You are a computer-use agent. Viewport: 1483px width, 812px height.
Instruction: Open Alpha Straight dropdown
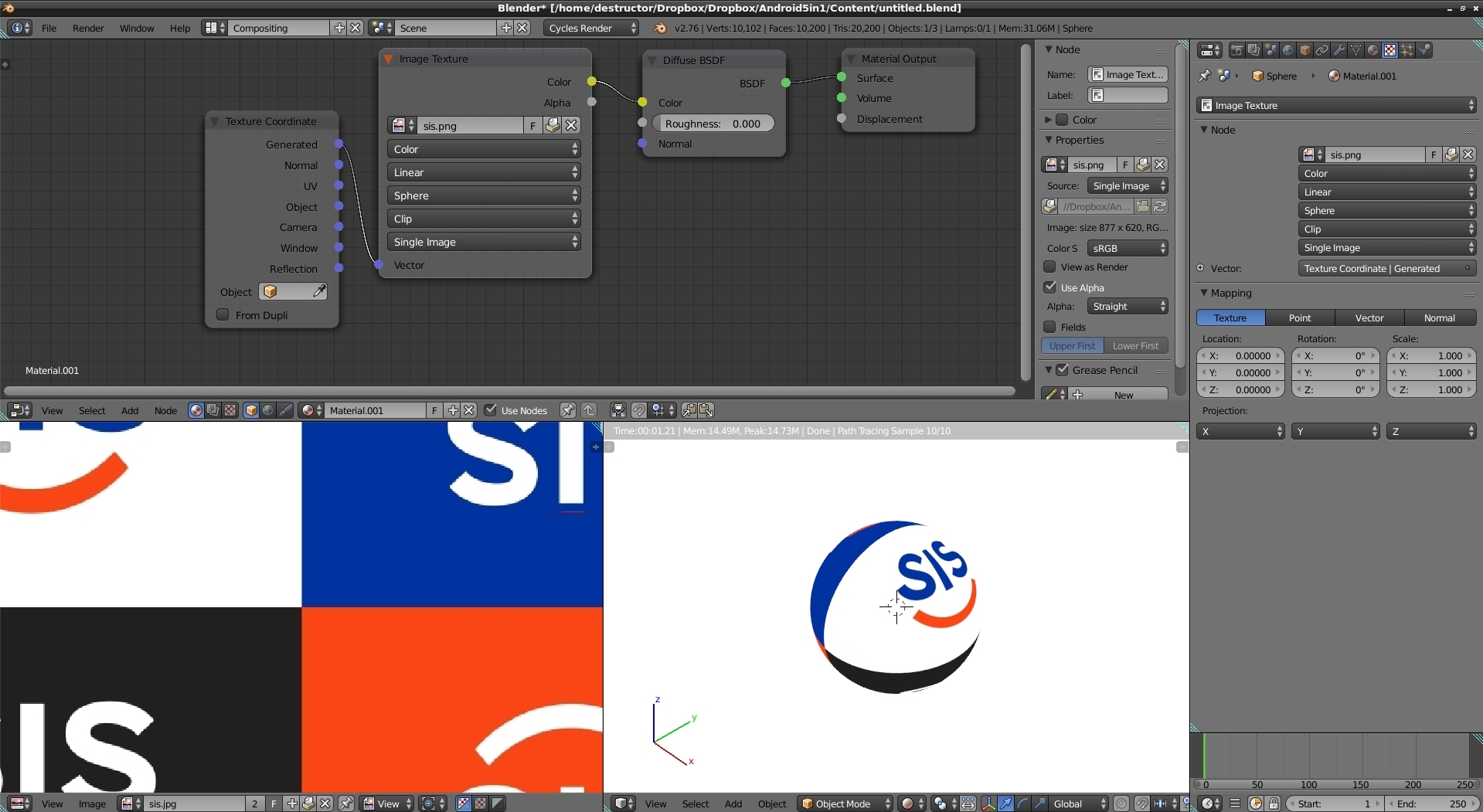pyautogui.click(x=1128, y=306)
